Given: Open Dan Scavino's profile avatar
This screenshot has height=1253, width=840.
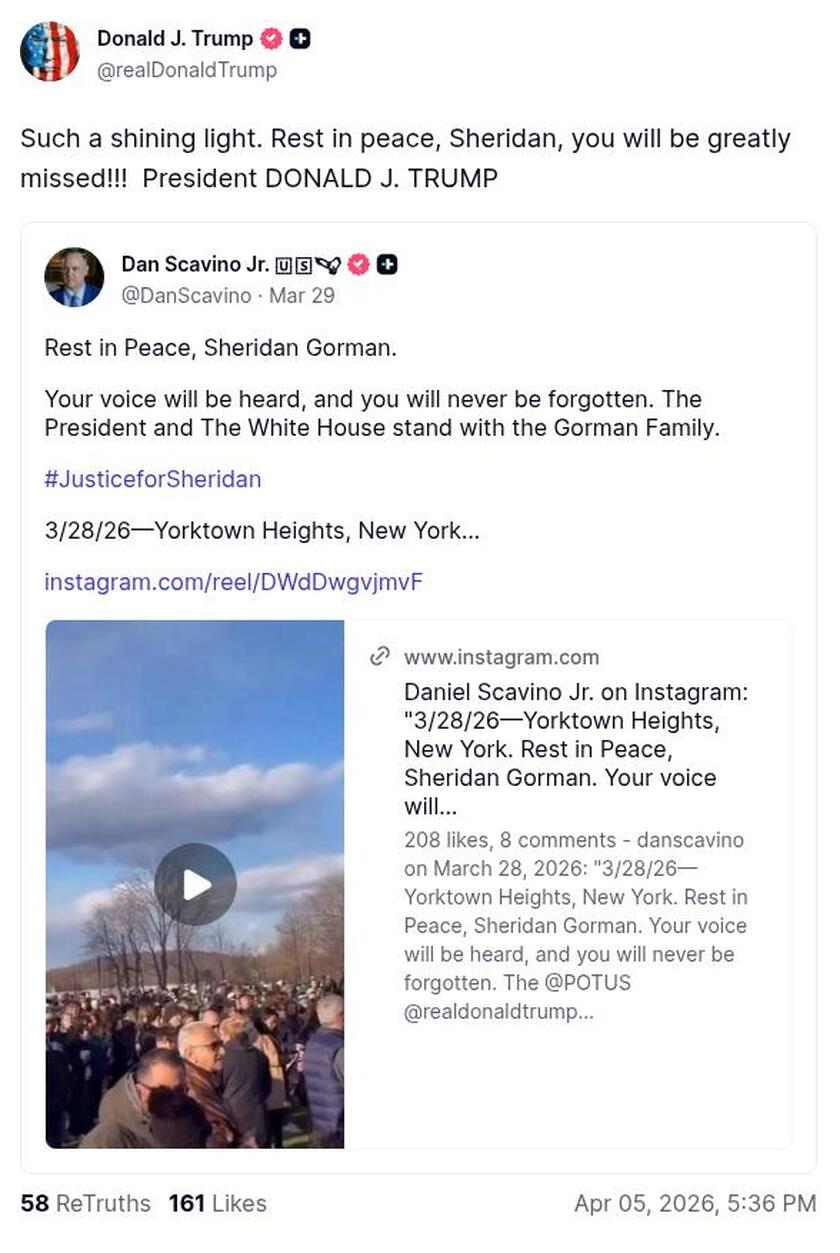Looking at the screenshot, I should pos(74,277).
